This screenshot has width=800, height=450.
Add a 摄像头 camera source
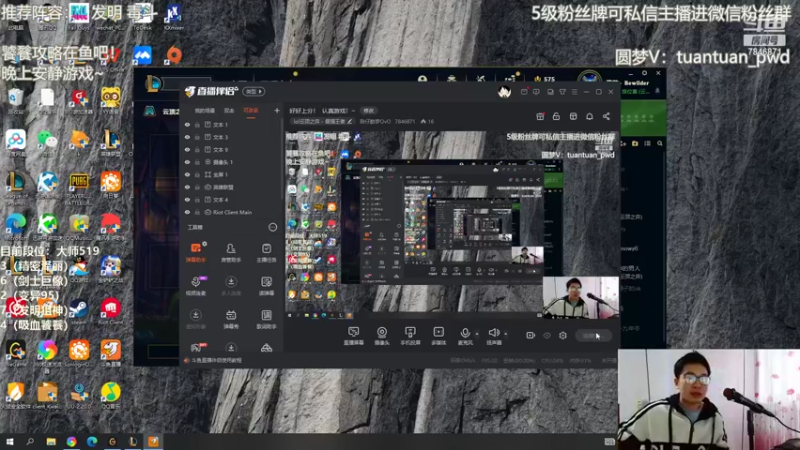click(382, 336)
